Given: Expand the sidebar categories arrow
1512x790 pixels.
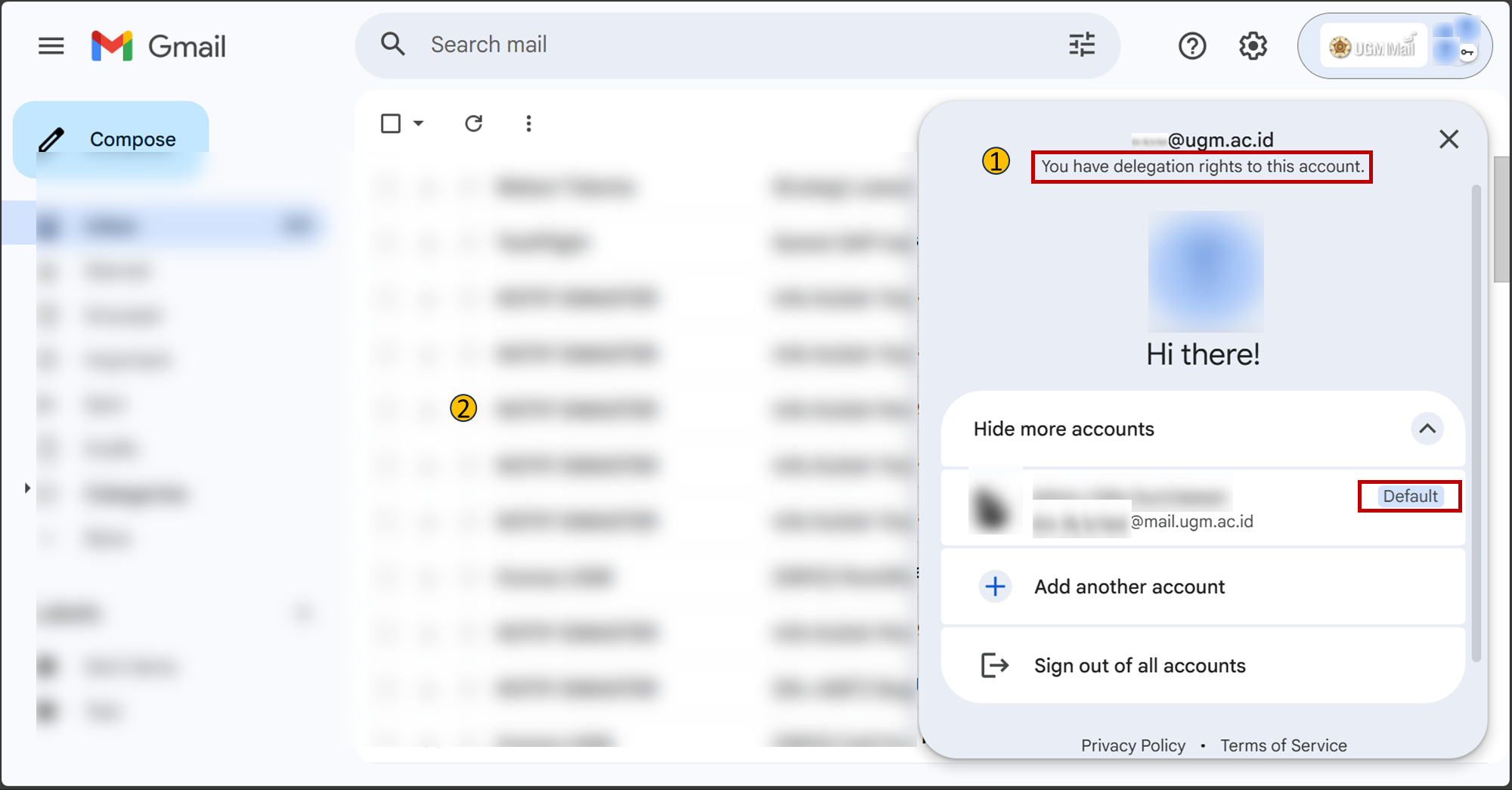Looking at the screenshot, I should coord(27,488).
